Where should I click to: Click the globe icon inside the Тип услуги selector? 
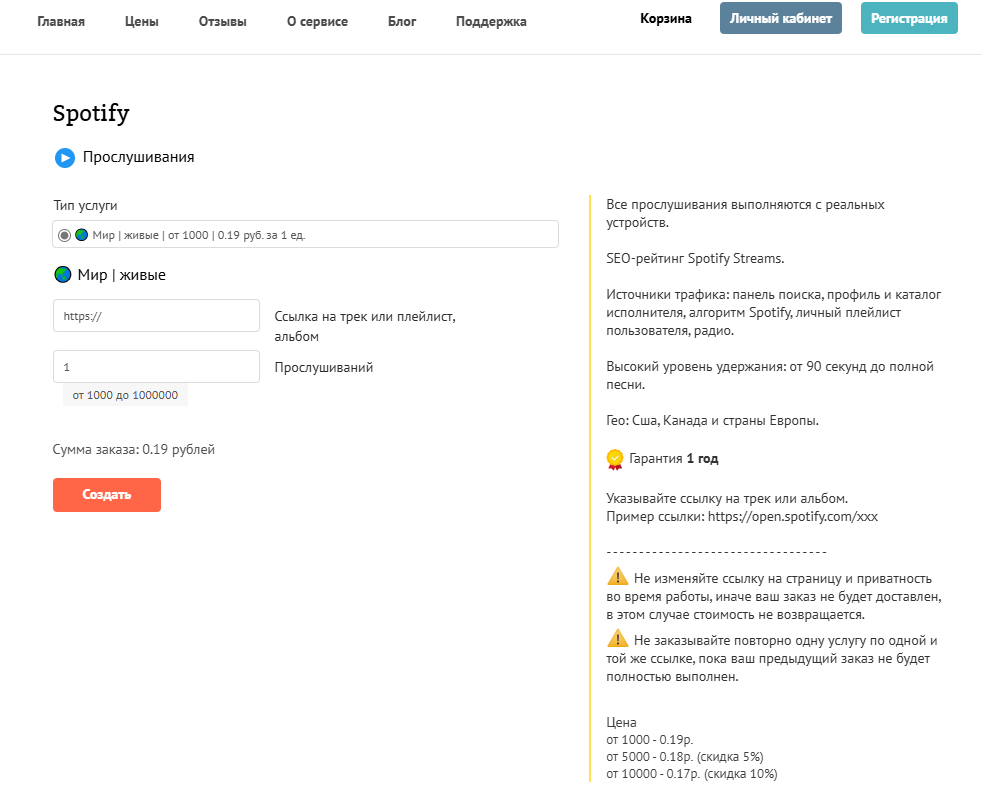[81, 235]
